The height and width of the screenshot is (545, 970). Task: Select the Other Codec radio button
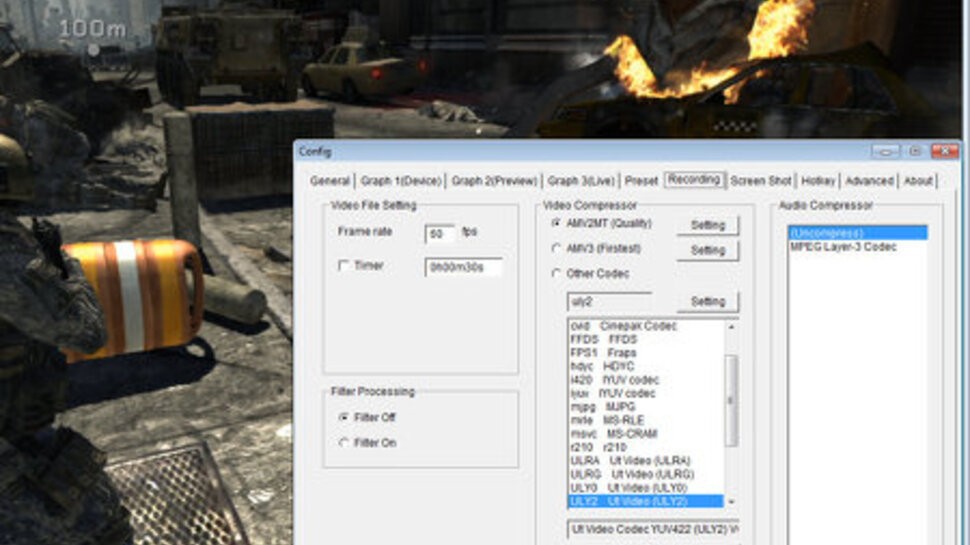point(556,273)
